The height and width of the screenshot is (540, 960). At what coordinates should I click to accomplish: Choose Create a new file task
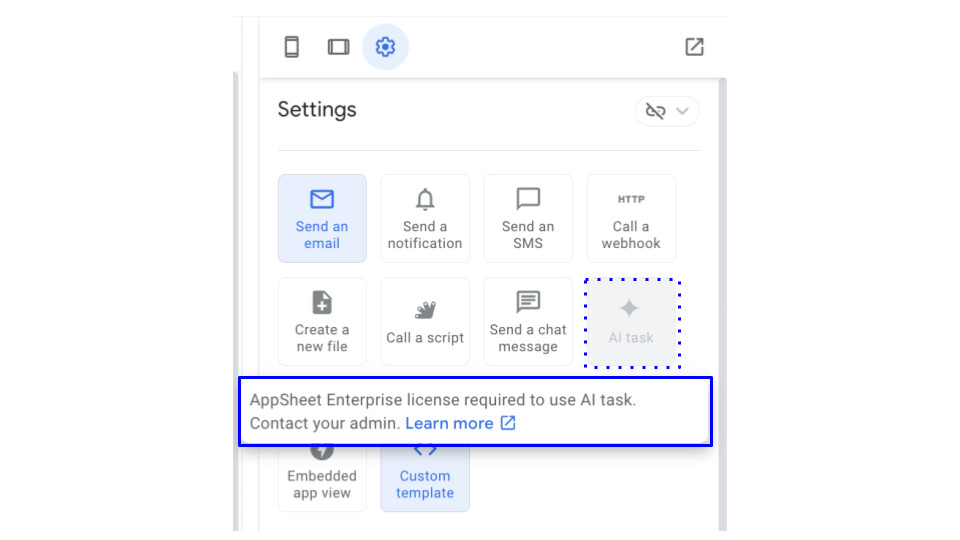[322, 321]
